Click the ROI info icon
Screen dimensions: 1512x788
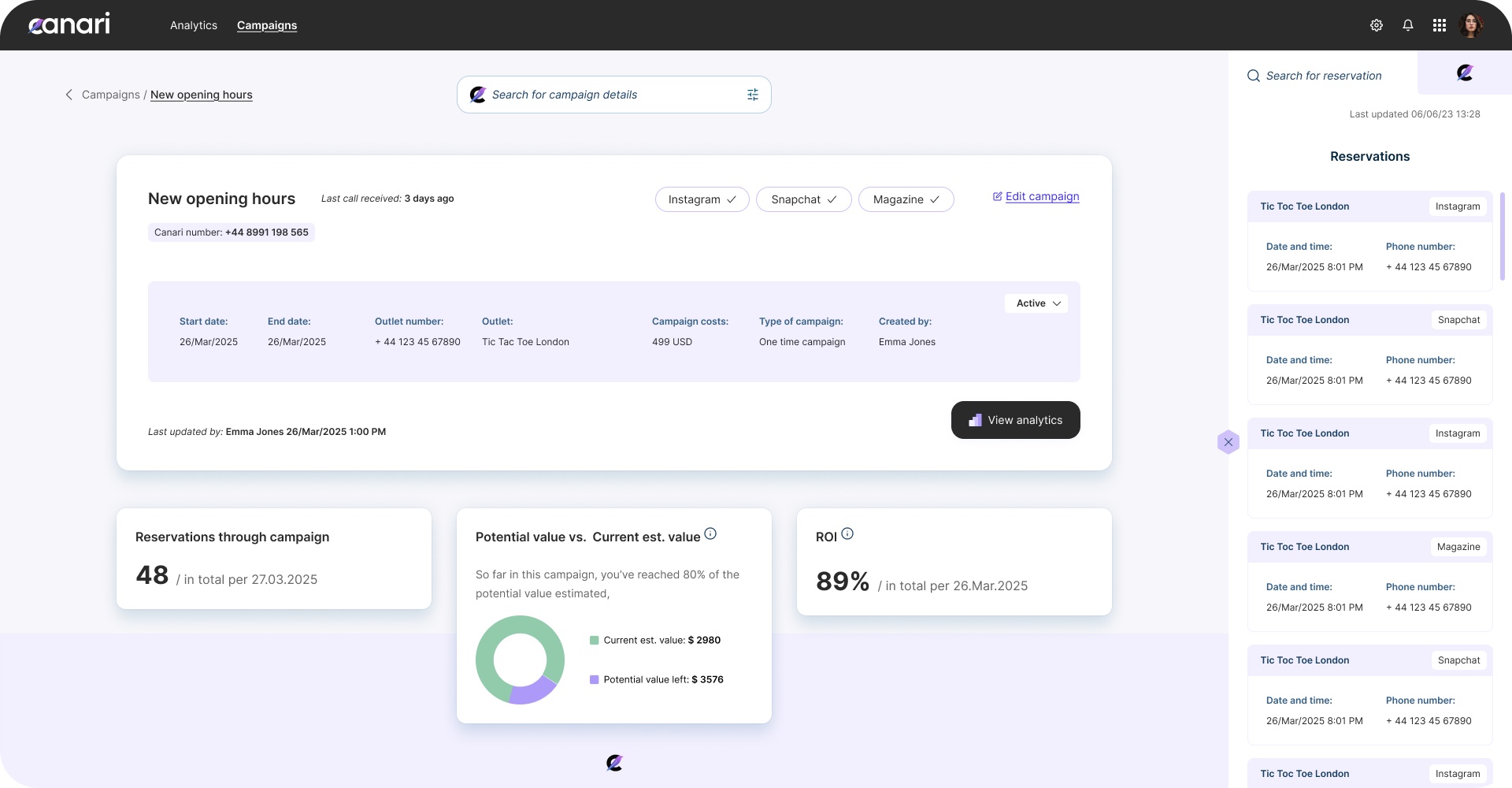tap(847, 533)
